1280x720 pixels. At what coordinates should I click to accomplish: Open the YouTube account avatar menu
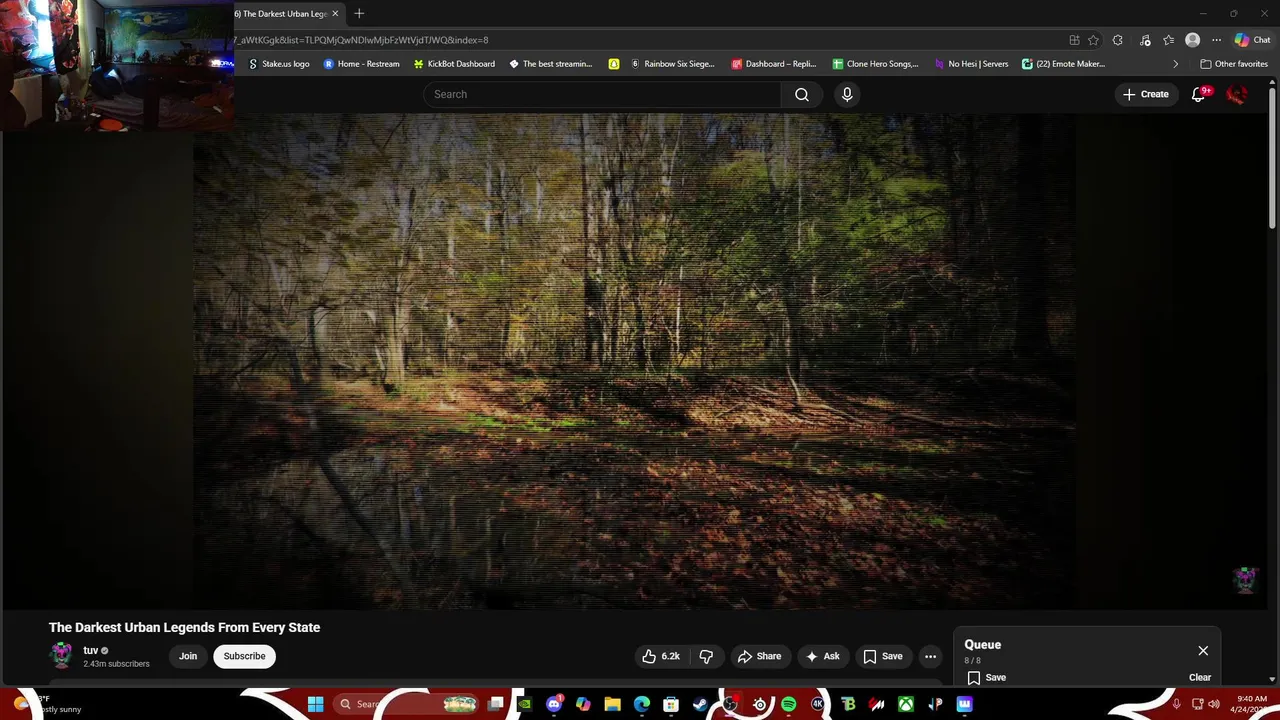(1237, 94)
